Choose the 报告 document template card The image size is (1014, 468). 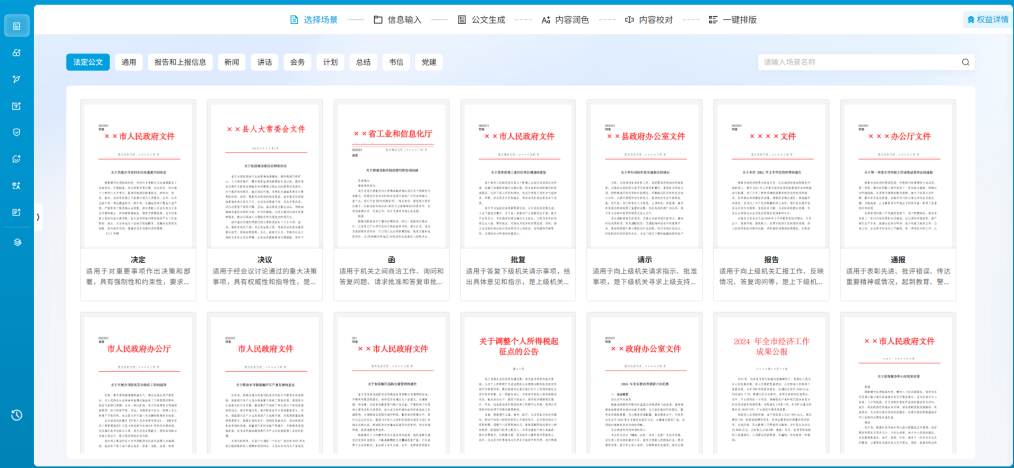[771, 200]
